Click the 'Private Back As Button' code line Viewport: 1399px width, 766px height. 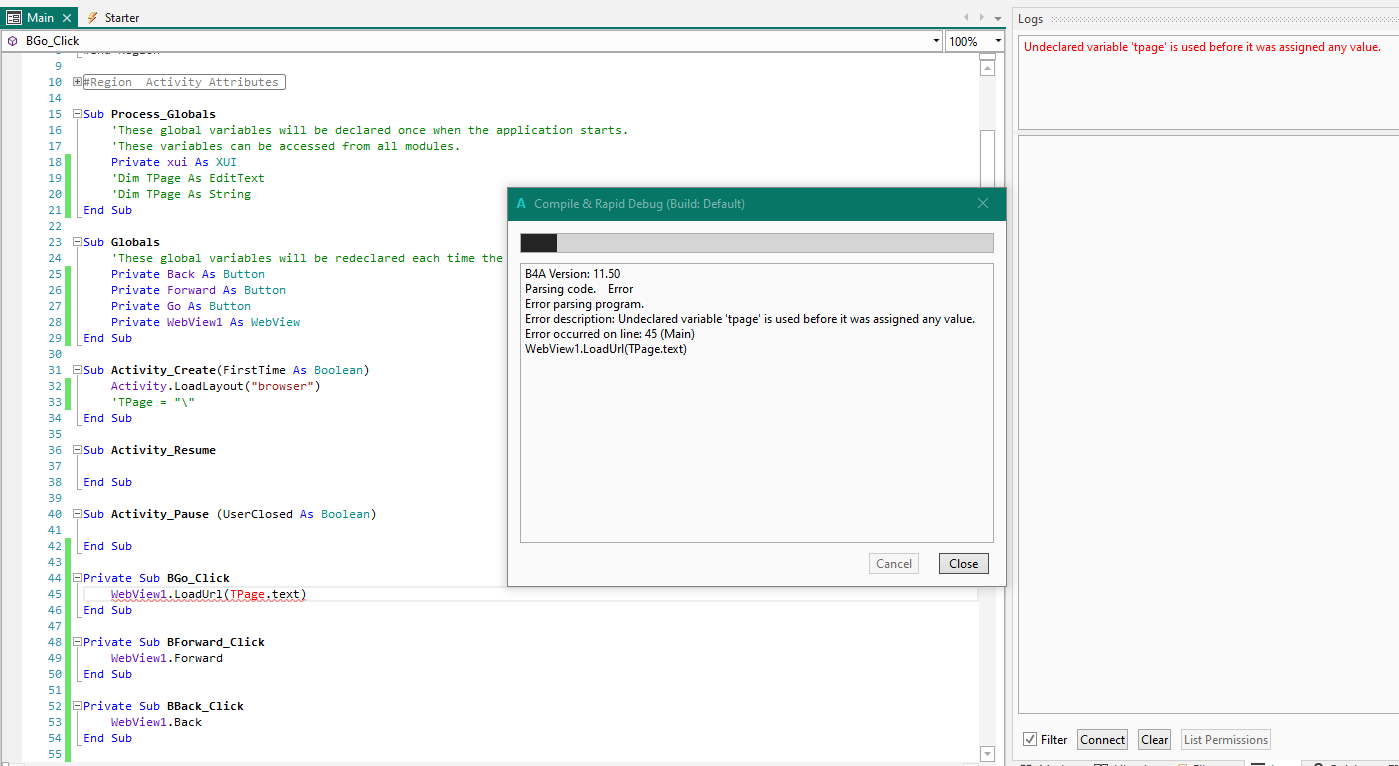pos(188,274)
